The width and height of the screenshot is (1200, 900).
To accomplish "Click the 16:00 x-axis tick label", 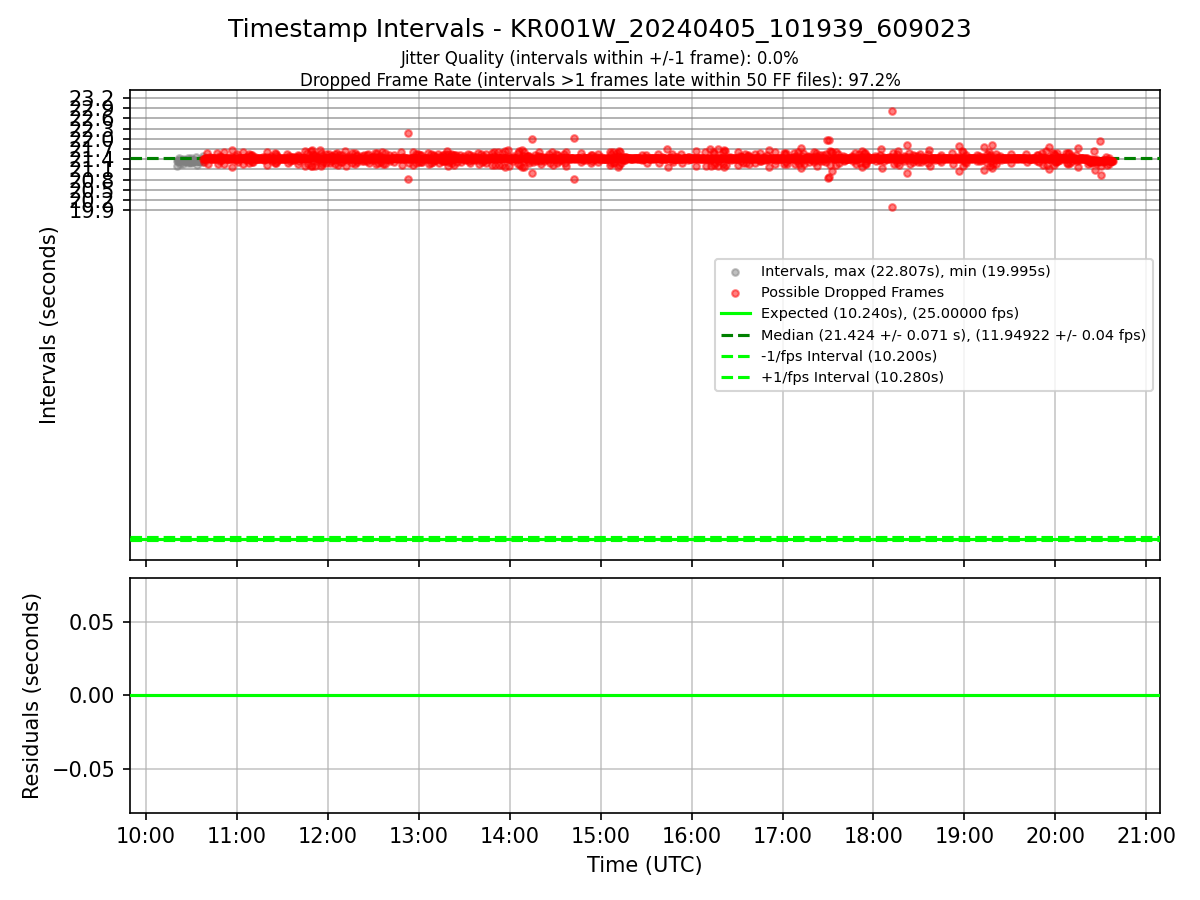I will tap(692, 835).
